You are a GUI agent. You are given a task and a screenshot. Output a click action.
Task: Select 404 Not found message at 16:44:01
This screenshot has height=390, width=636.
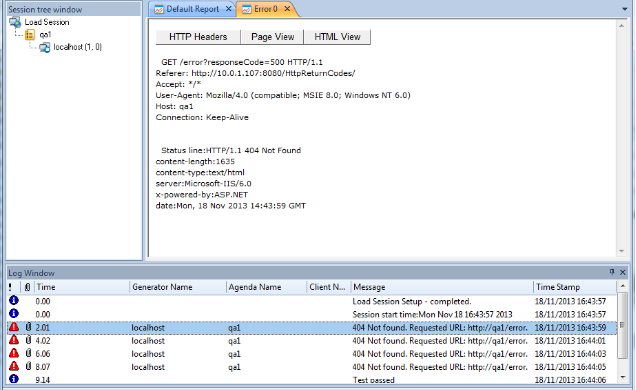(440, 341)
